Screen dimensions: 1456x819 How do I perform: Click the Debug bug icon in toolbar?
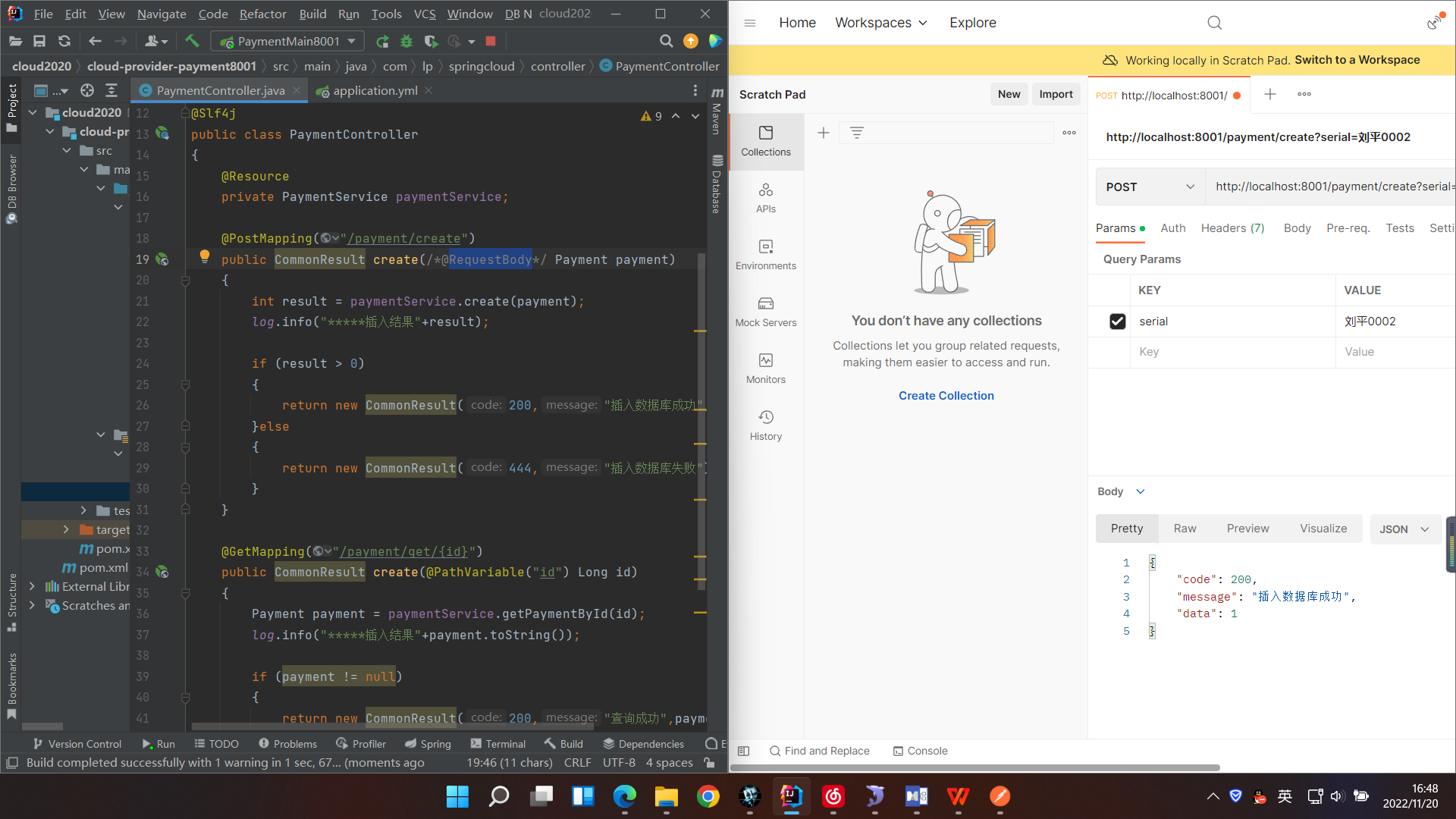406,41
